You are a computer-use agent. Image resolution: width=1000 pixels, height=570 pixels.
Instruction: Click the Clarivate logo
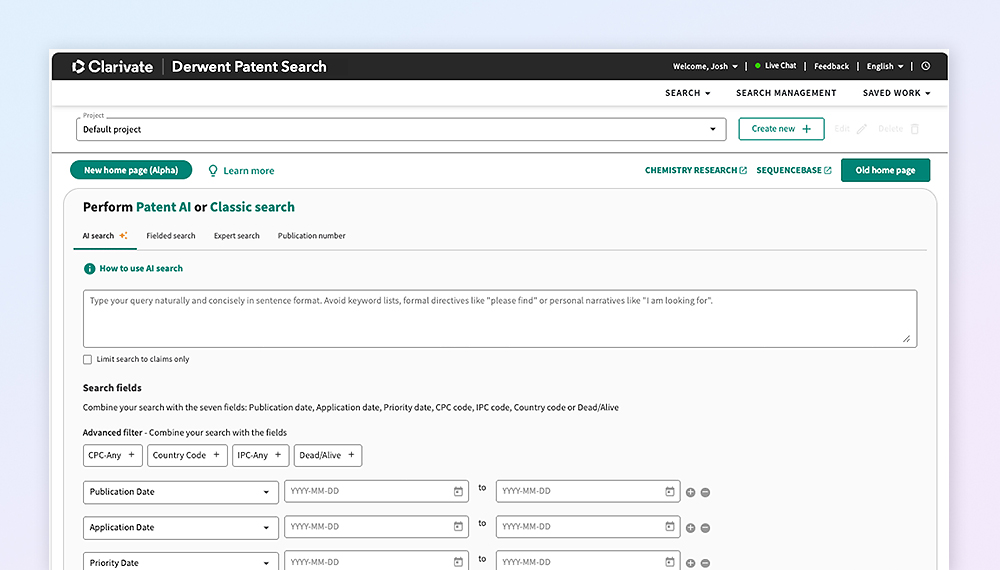pos(112,67)
